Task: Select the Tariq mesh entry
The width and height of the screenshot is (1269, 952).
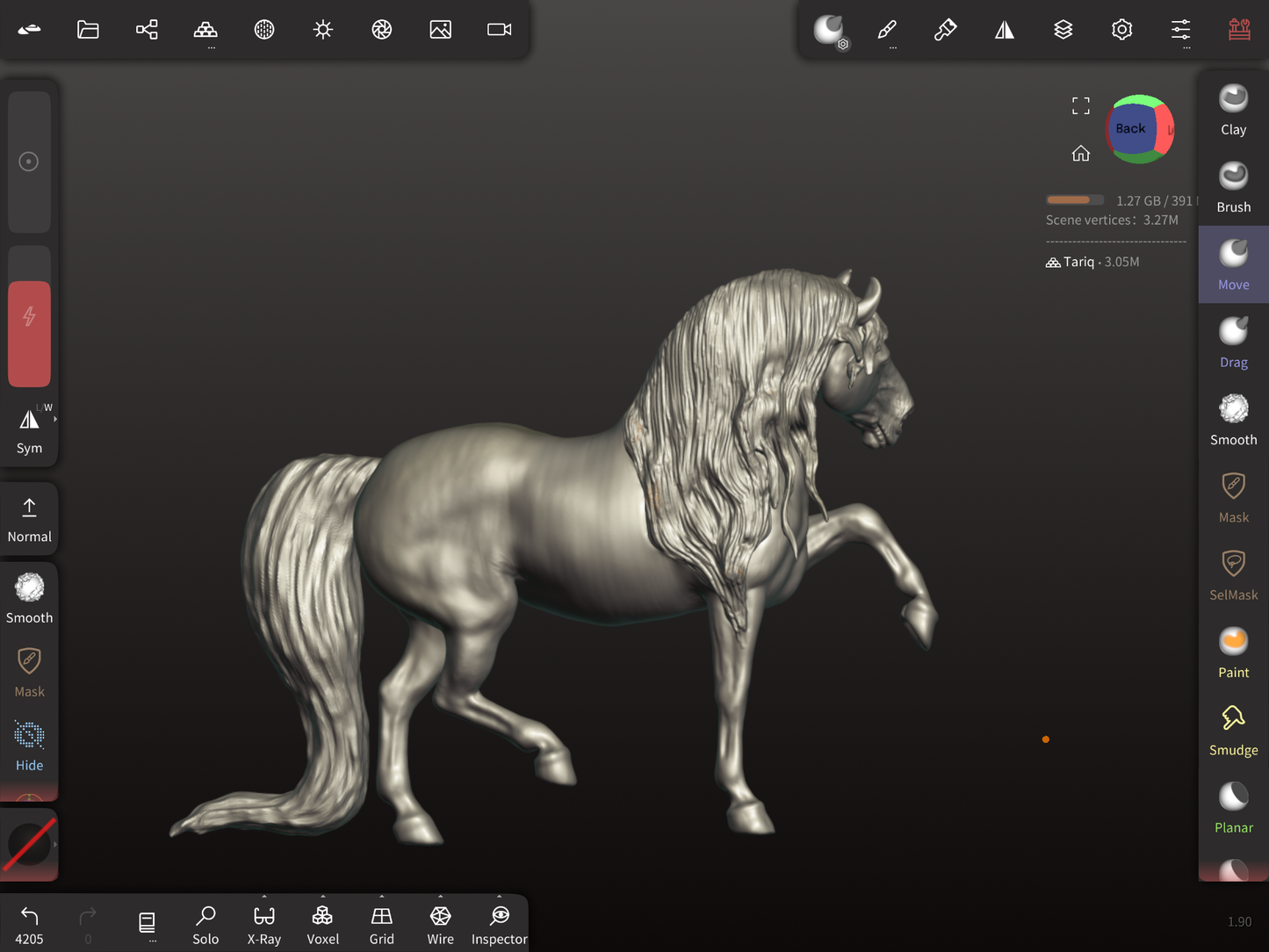Action: pos(1092,261)
